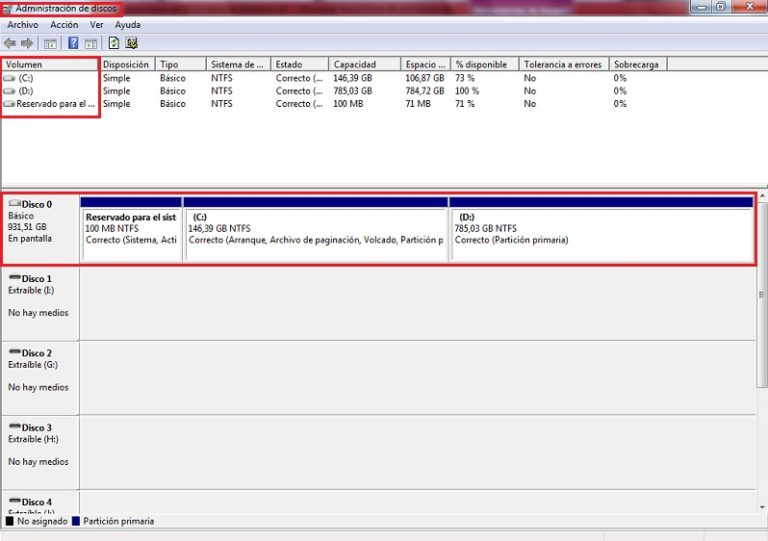Click the 931,51 GB Disco 0 size text

tap(27, 227)
